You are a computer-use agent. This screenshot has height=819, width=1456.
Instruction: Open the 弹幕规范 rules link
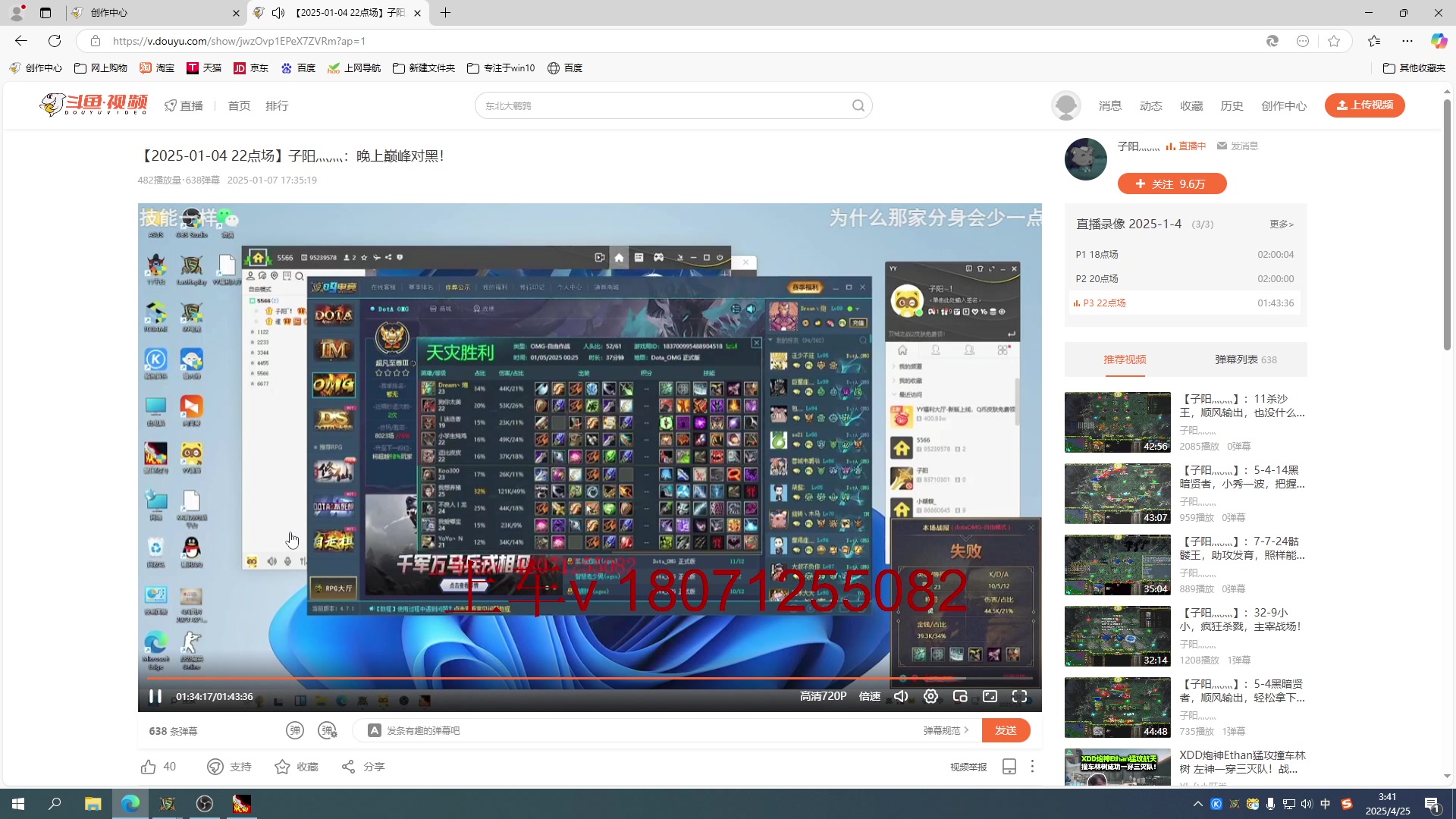[946, 730]
